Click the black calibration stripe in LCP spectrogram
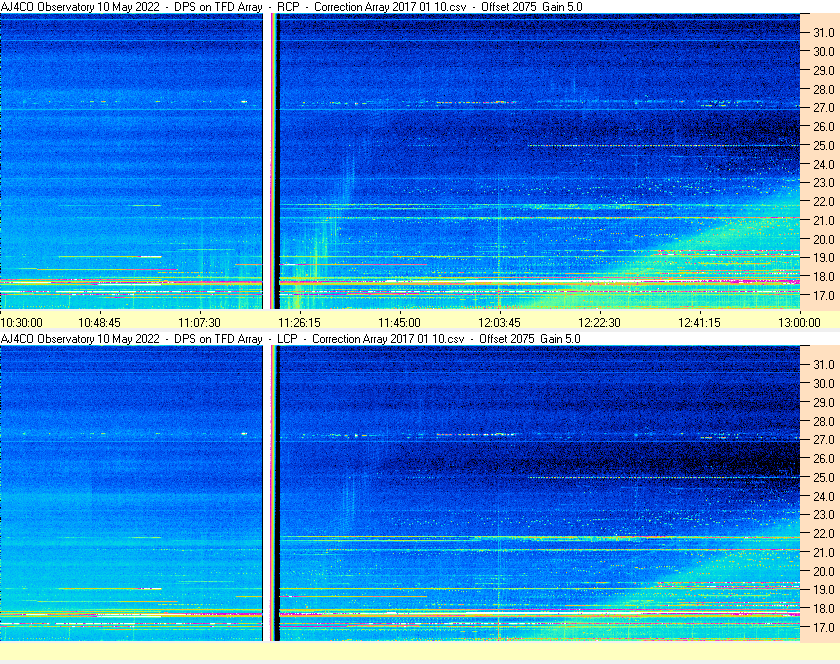The image size is (840, 664). pyautogui.click(x=277, y=493)
